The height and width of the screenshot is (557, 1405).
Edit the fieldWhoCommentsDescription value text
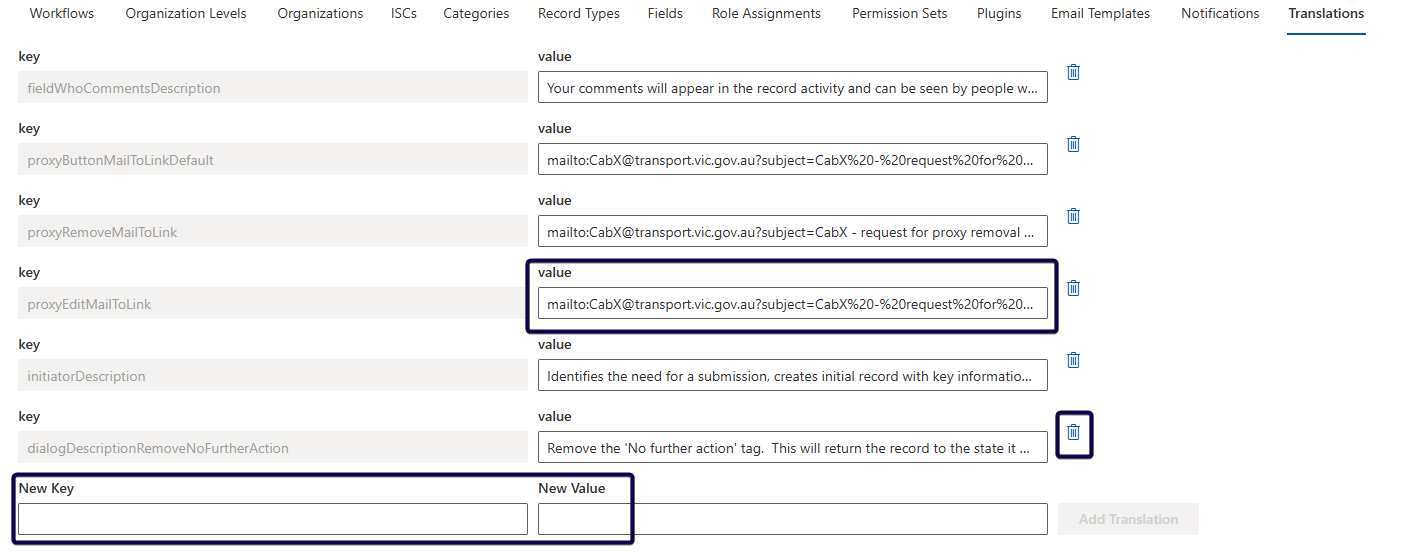pos(792,88)
